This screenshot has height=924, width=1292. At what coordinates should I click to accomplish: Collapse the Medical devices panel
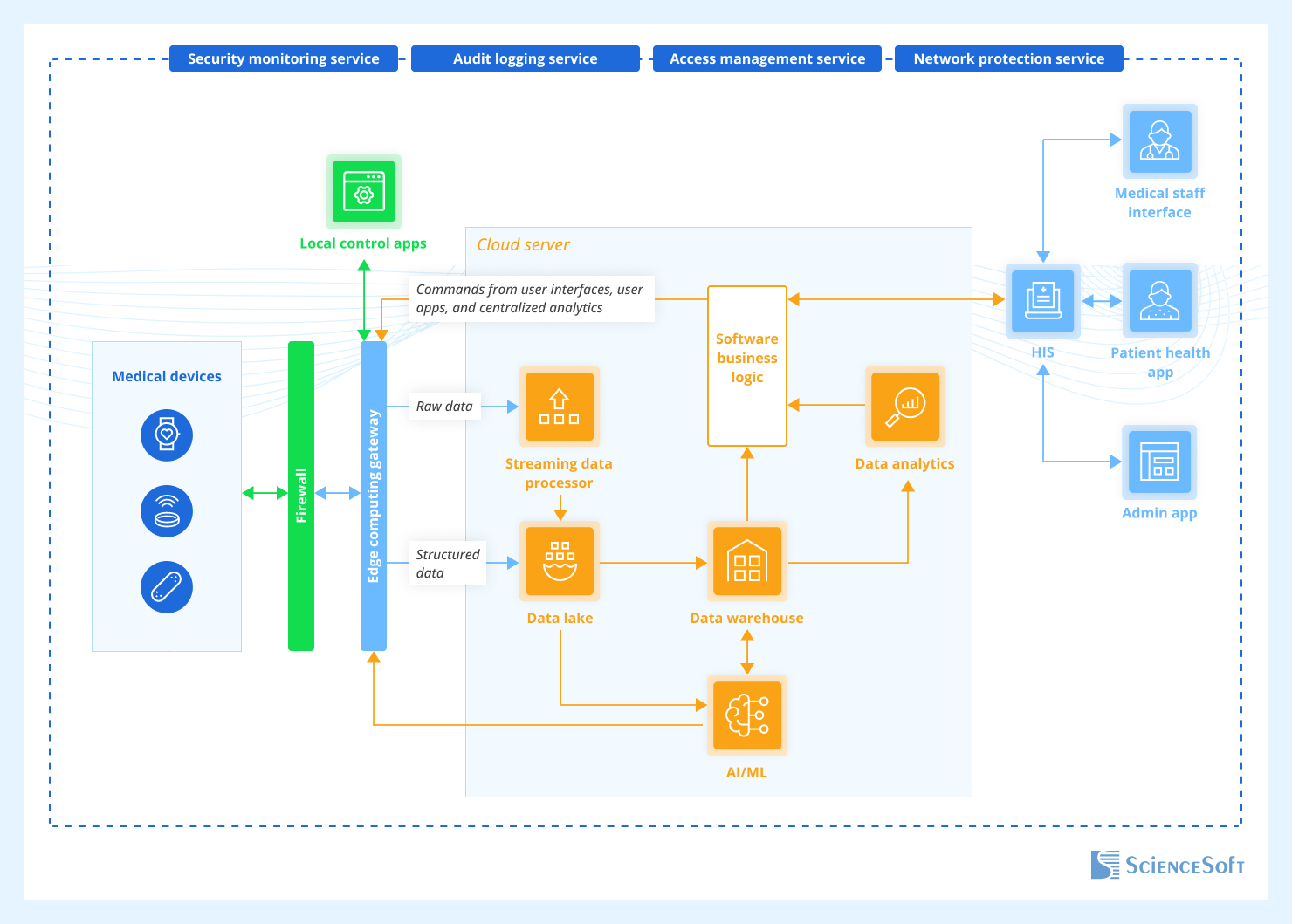166,375
